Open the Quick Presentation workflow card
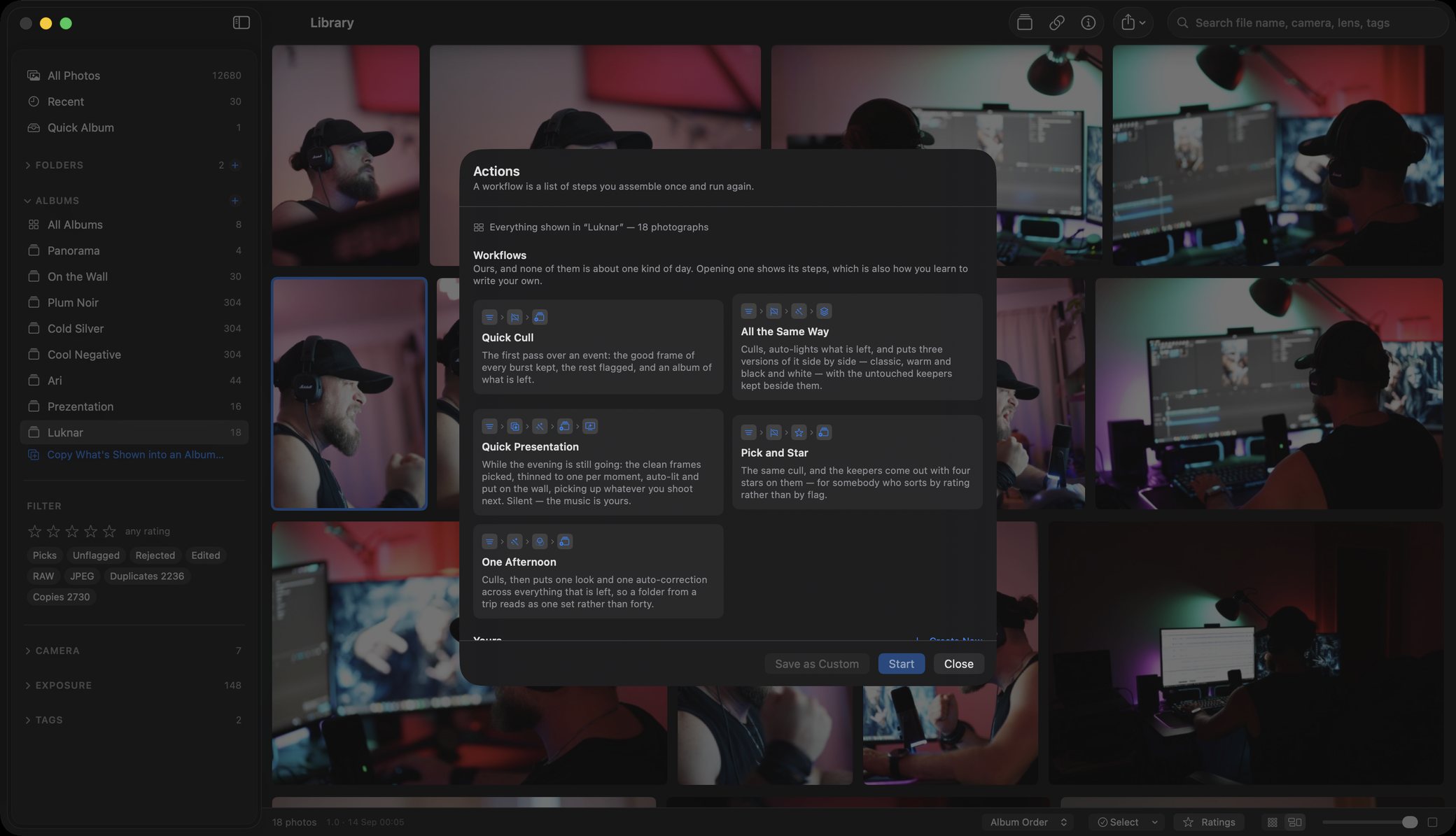1456x836 pixels. (598, 462)
